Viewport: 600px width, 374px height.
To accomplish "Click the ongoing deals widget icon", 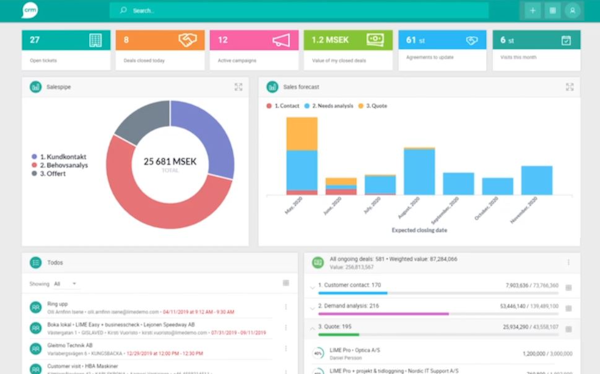I will point(318,263).
